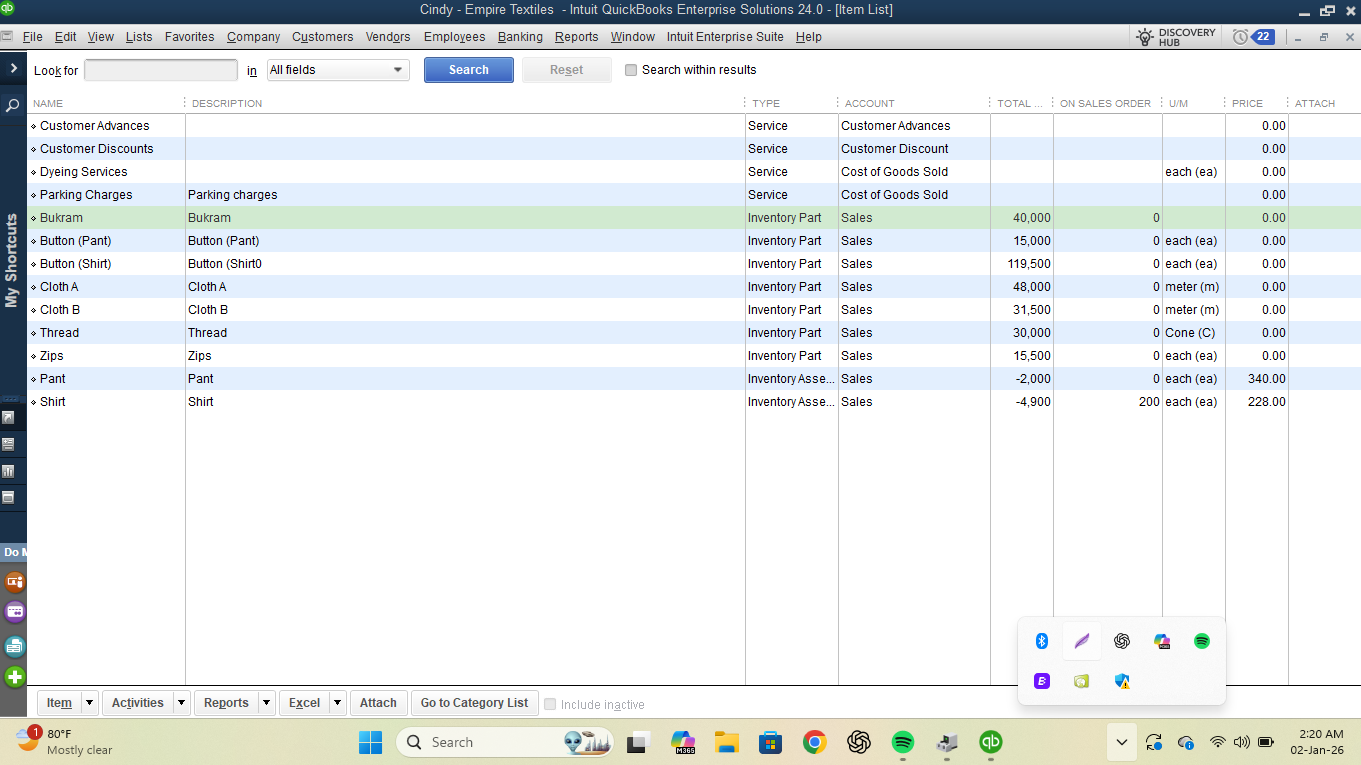Click the green plus Do More icon
This screenshot has height=765, width=1361.
(14, 677)
